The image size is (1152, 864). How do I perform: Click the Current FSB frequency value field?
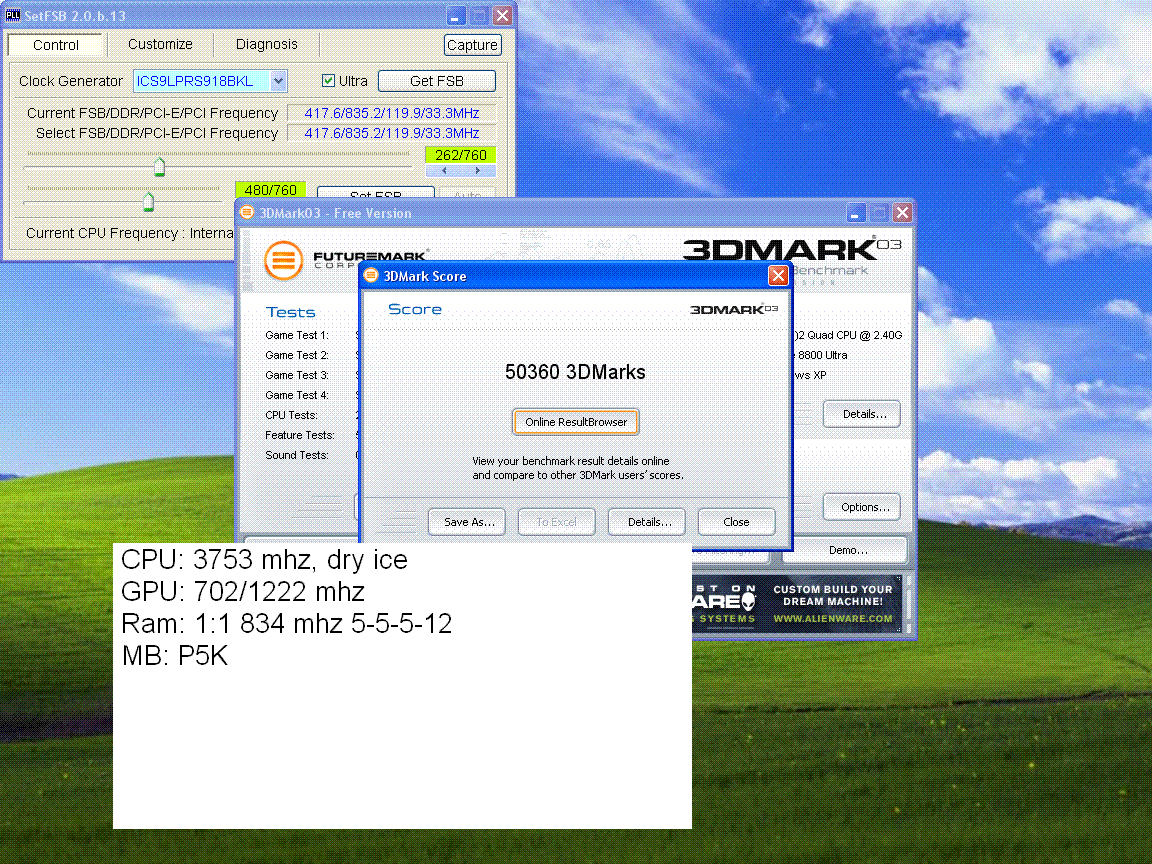tap(392, 113)
